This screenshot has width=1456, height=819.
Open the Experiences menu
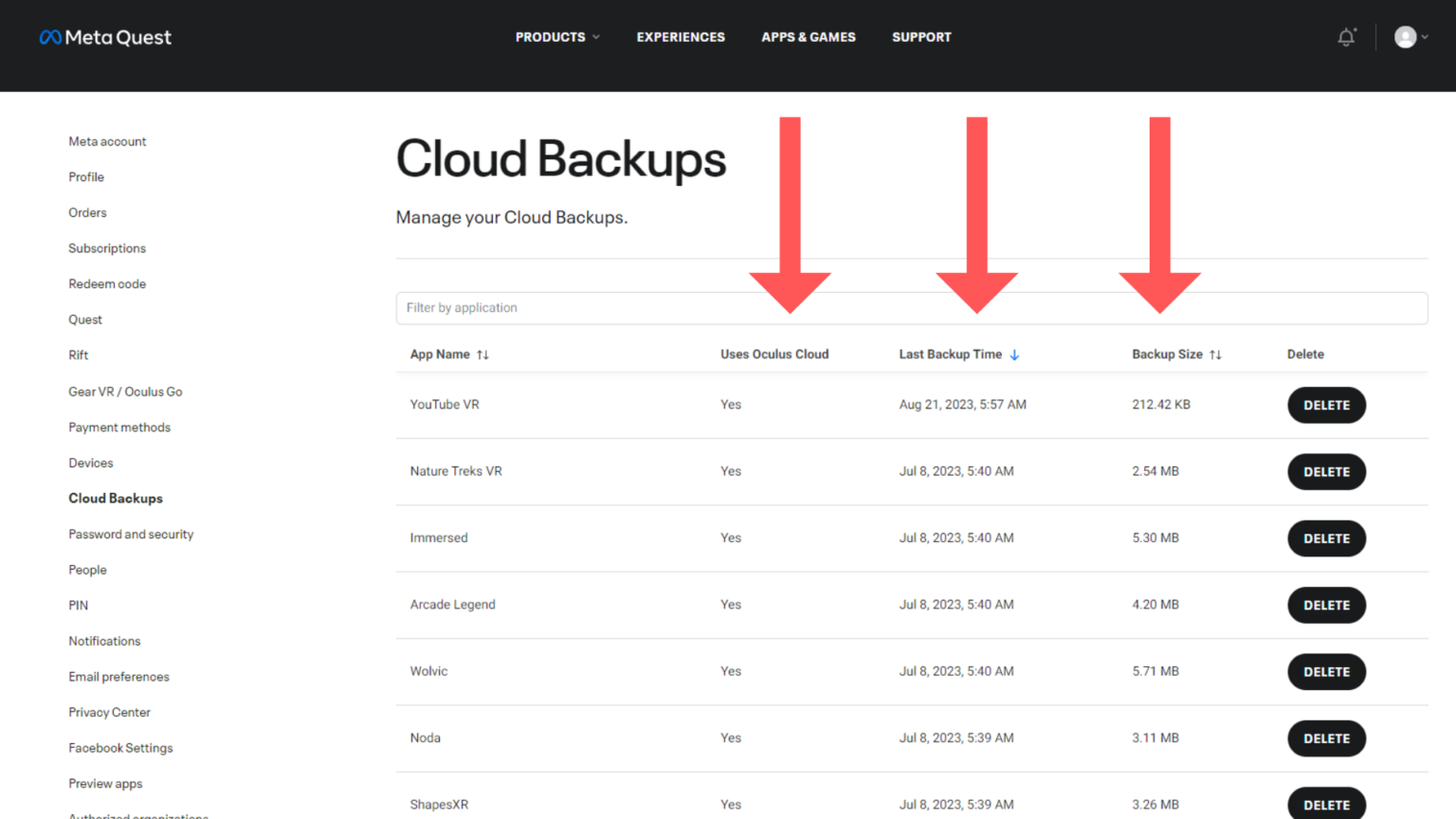click(681, 37)
